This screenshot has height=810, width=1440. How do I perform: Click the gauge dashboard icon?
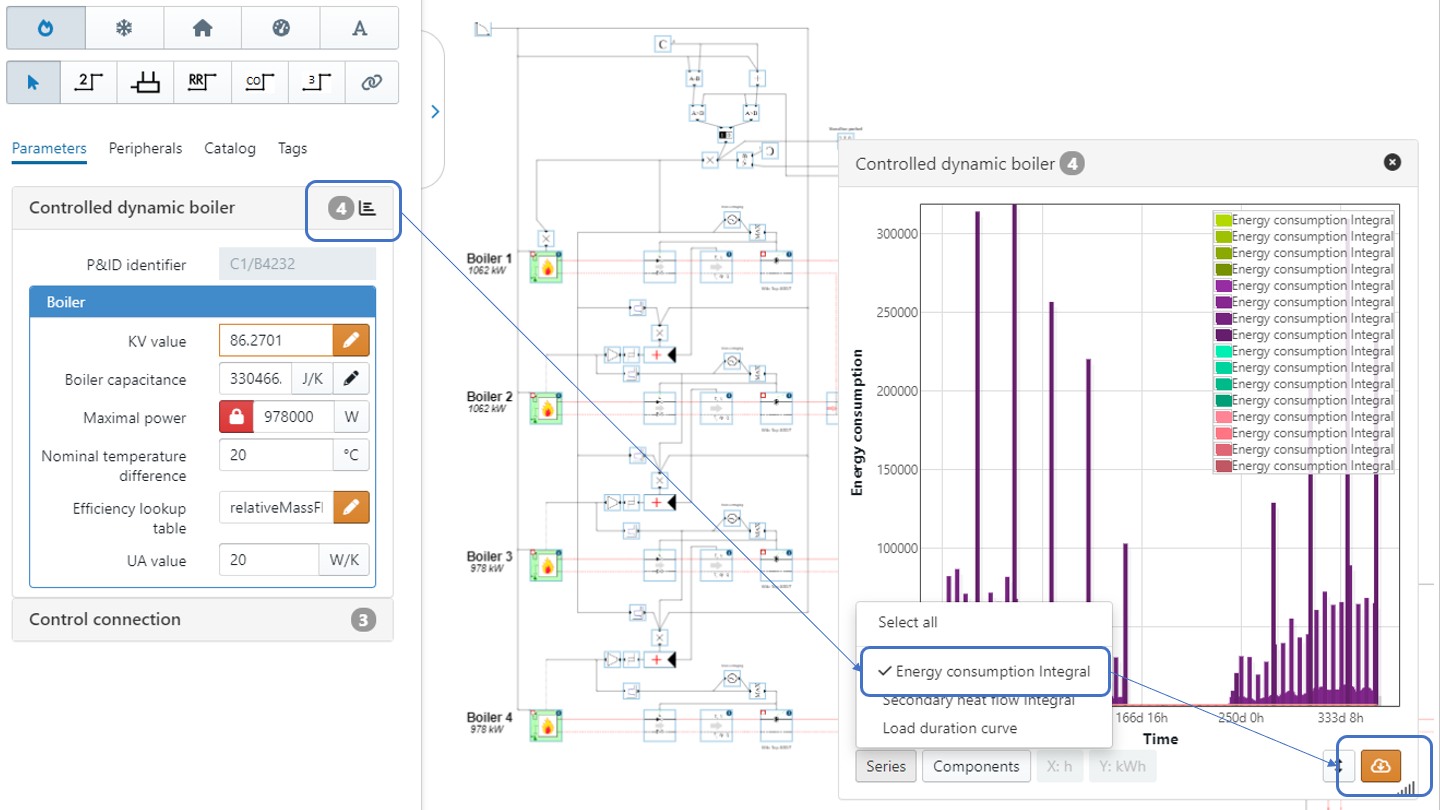[281, 28]
